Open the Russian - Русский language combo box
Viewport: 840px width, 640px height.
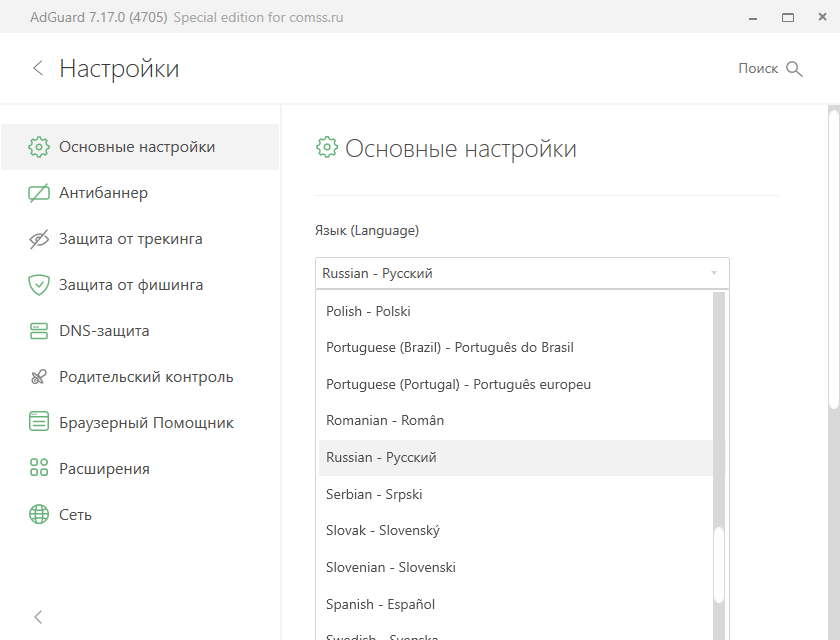tap(522, 273)
